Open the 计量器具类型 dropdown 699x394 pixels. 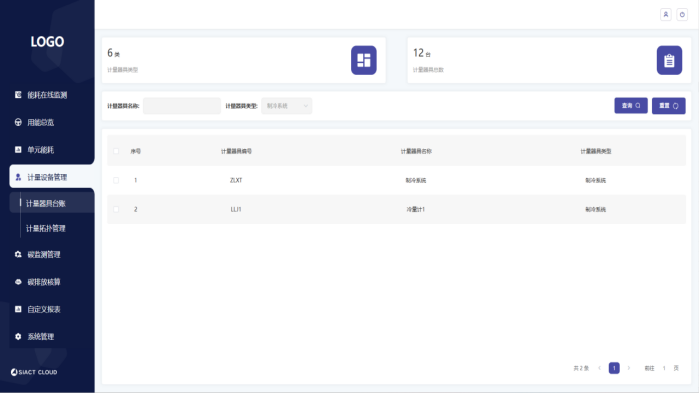[287, 106]
